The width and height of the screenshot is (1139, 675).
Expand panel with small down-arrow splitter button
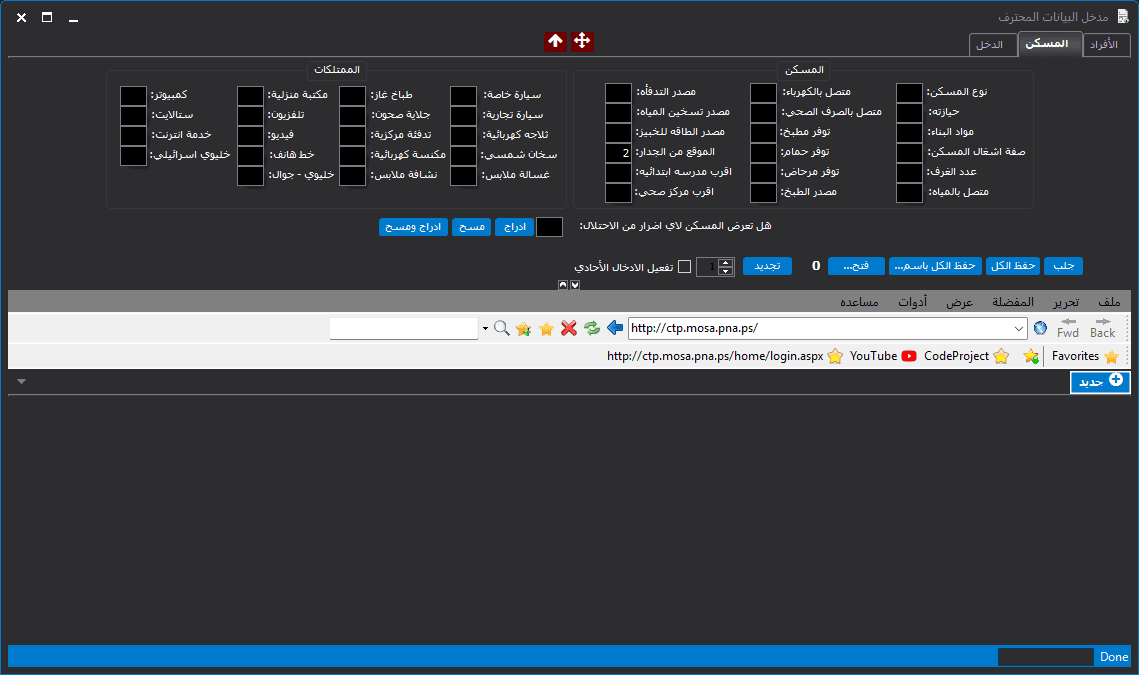pos(575,285)
